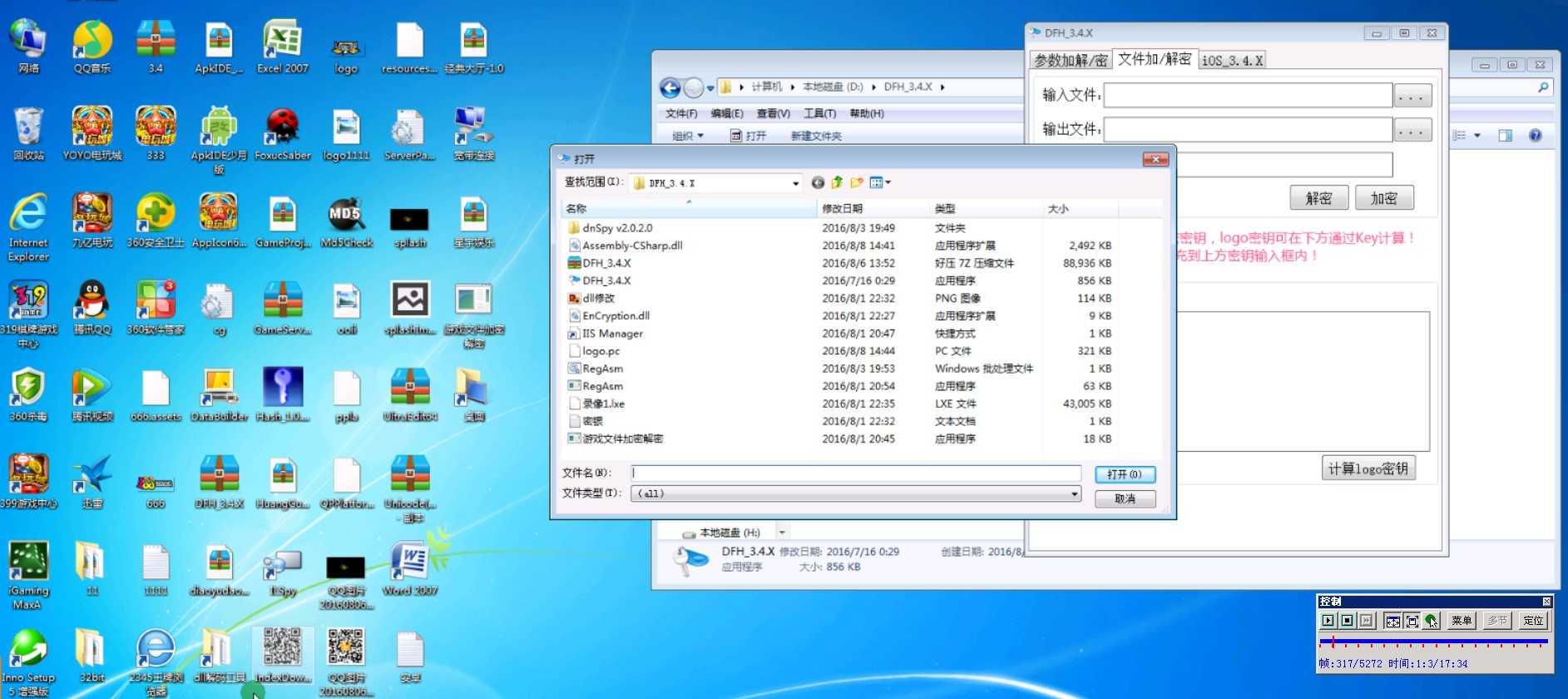Open the Word 2007 desktop shortcut
The width and height of the screenshot is (1568, 699).
(410, 568)
